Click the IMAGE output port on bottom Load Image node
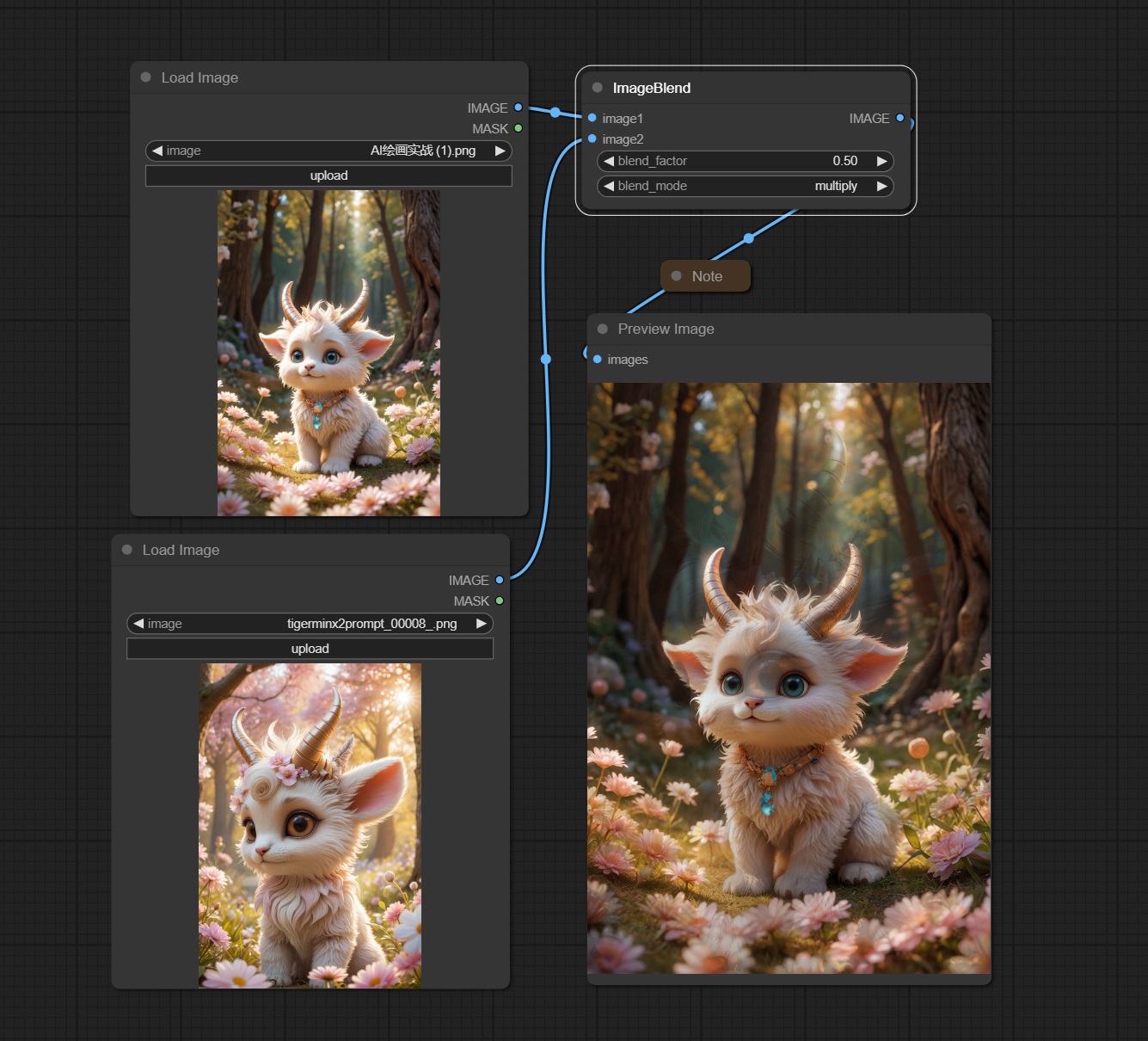The width and height of the screenshot is (1148, 1041). pyautogui.click(x=499, y=580)
